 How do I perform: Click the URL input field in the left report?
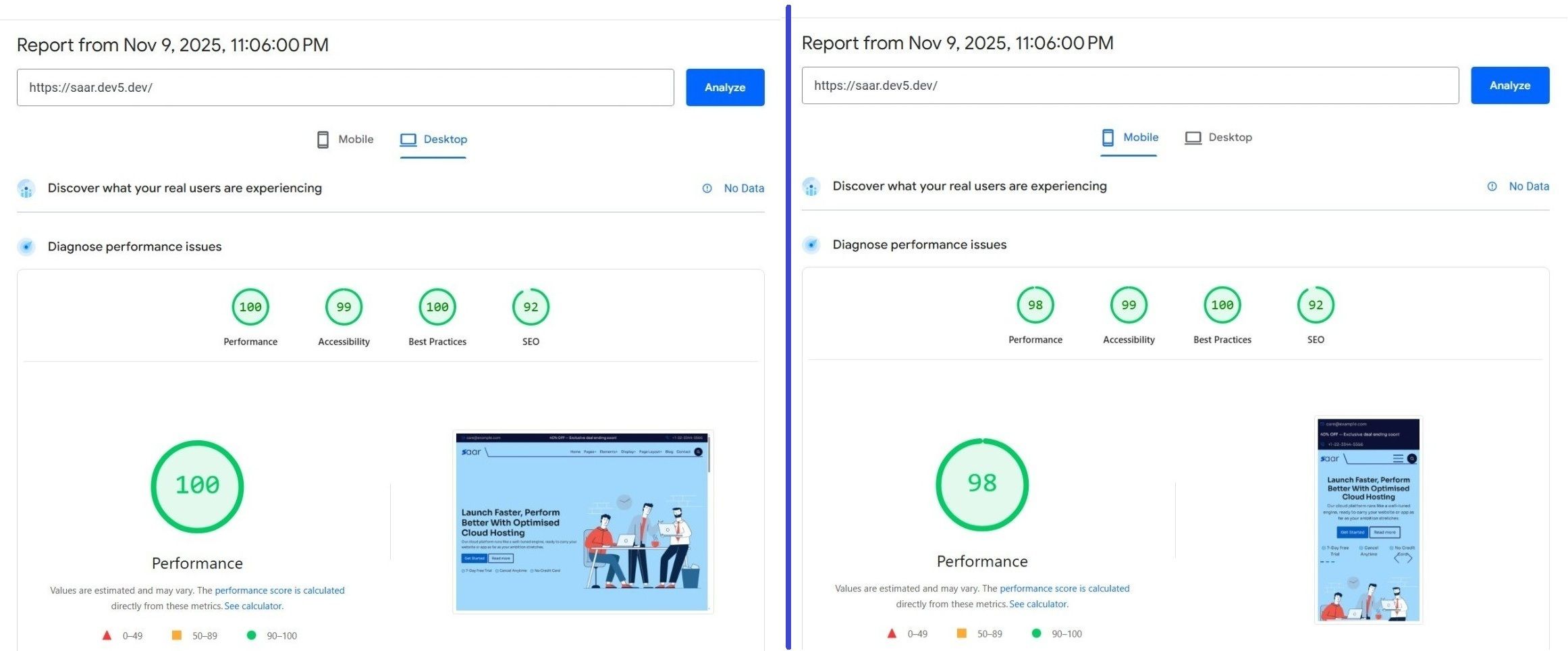point(345,87)
